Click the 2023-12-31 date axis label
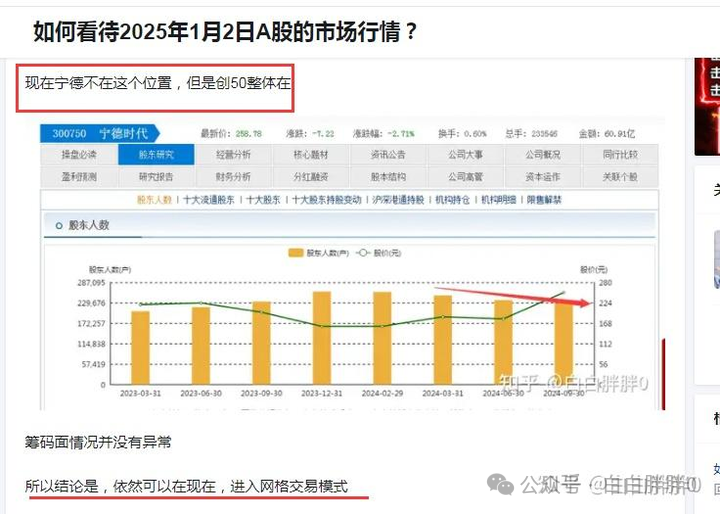This screenshot has width=720, height=514. [x=322, y=394]
